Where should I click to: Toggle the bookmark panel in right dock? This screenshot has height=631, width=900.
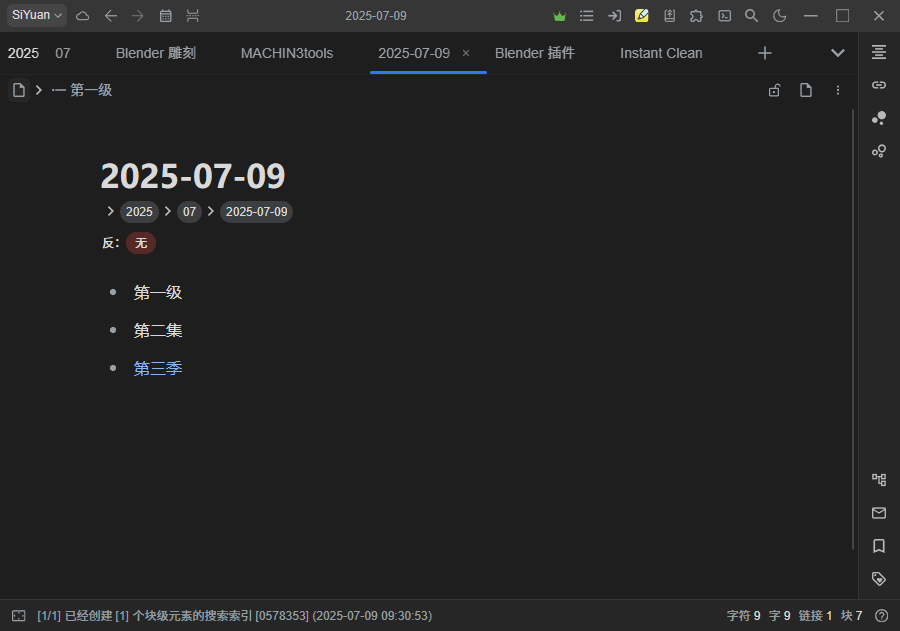point(878,546)
